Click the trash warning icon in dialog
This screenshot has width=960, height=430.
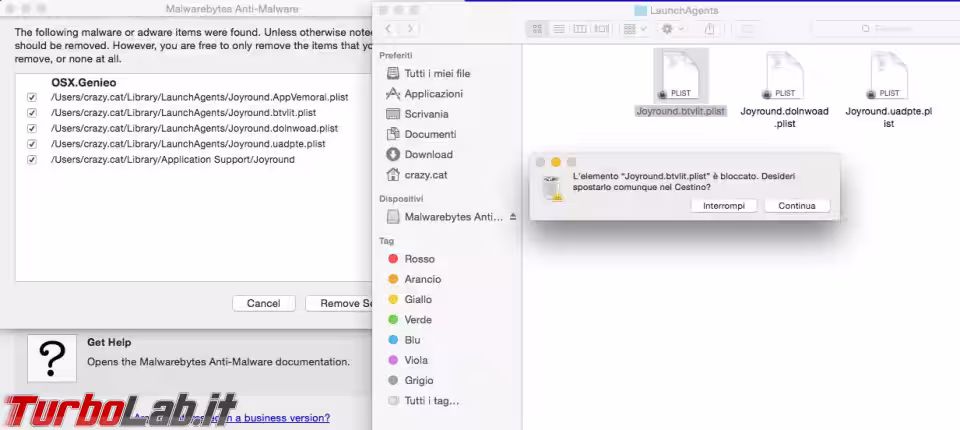click(552, 189)
